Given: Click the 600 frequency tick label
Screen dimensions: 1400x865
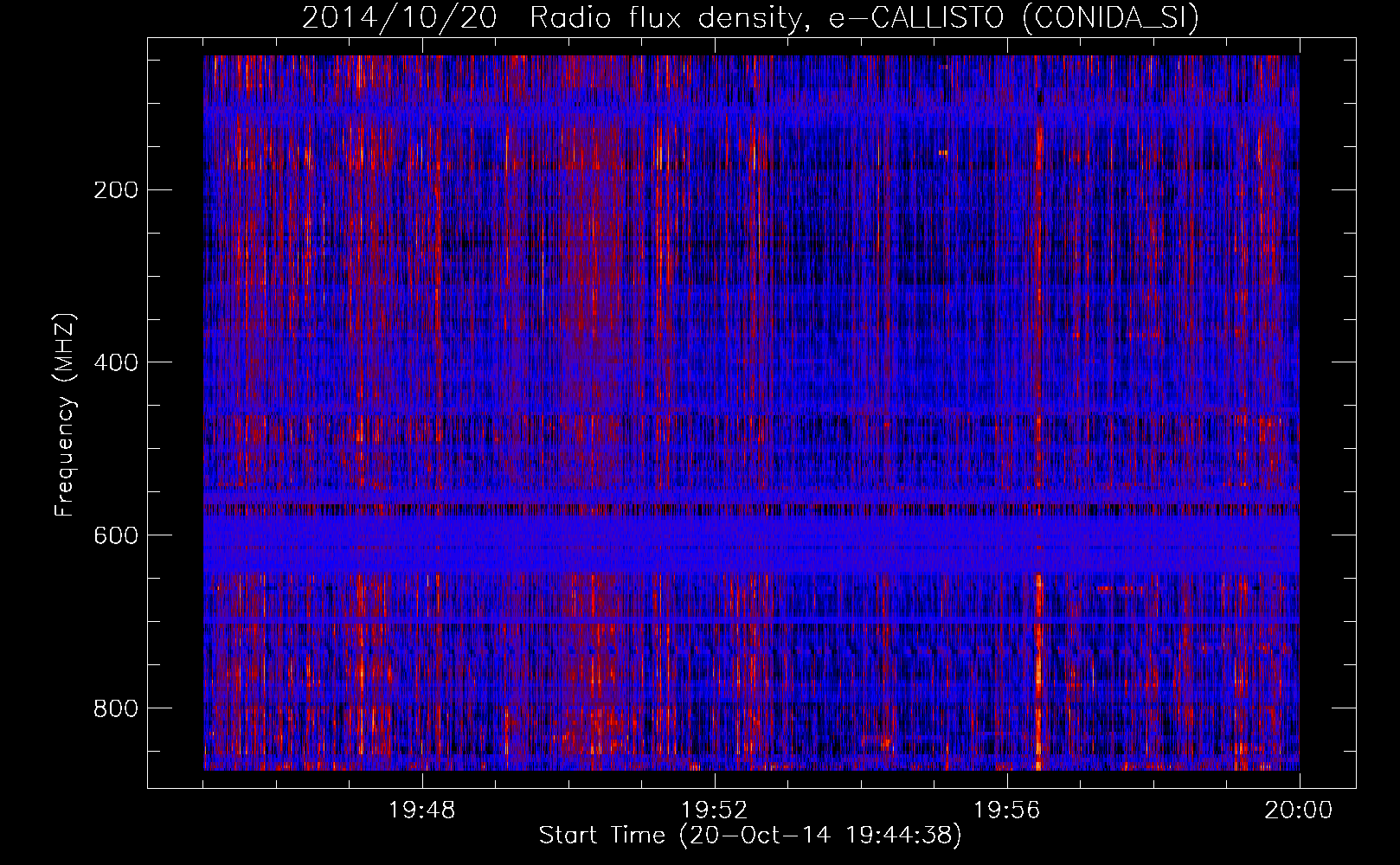Looking at the screenshot, I should click(116, 535).
